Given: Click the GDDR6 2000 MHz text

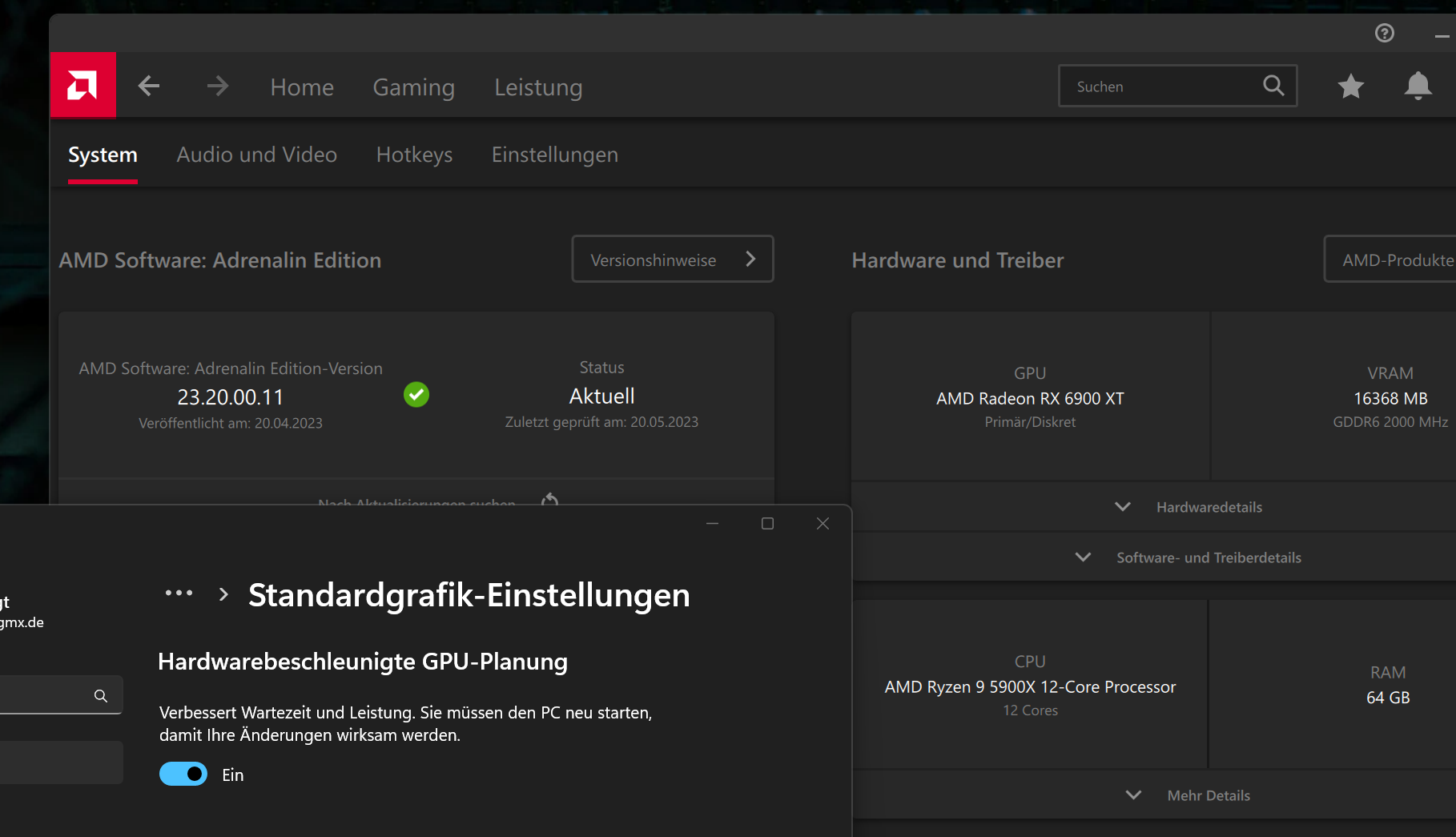Looking at the screenshot, I should pos(1391,422).
